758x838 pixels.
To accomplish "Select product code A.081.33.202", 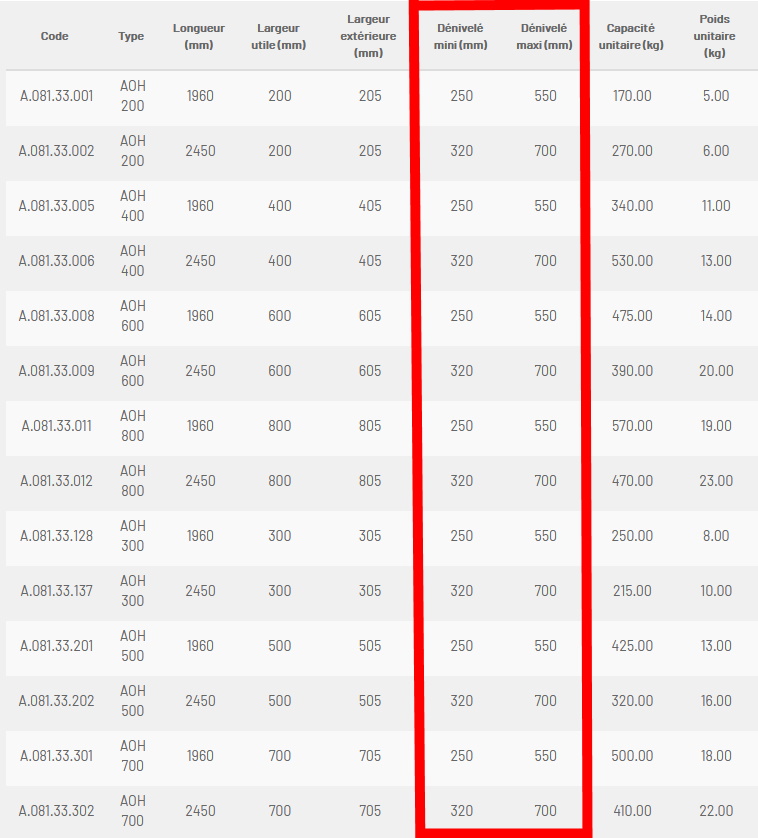I will [x=57, y=701].
